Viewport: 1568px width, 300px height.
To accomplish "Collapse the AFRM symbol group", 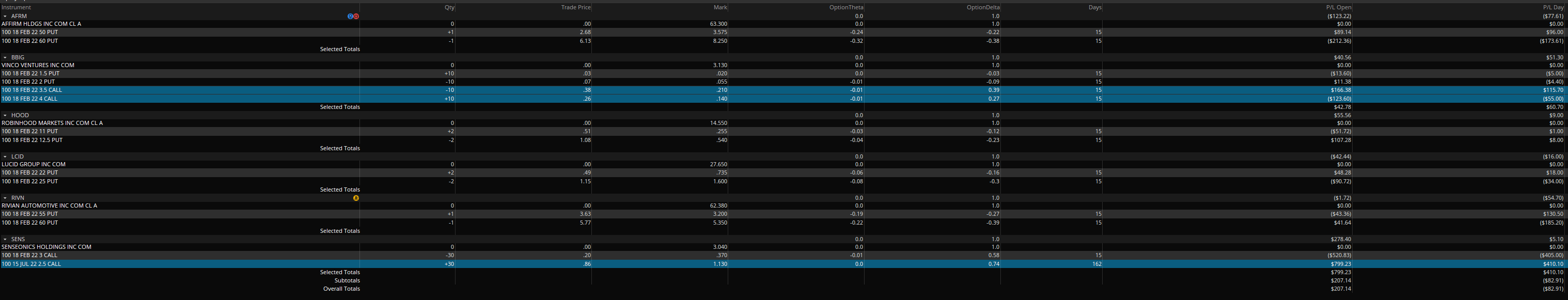I will [x=5, y=17].
